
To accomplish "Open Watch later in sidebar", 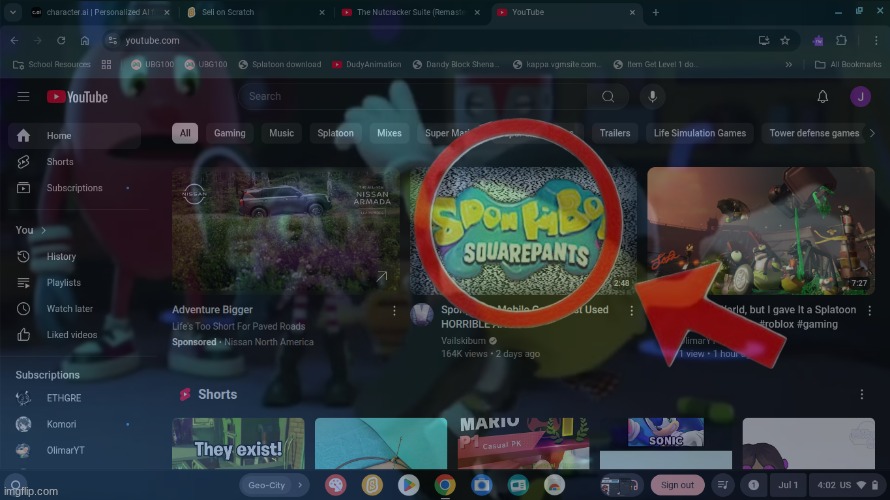I will 74,309.
